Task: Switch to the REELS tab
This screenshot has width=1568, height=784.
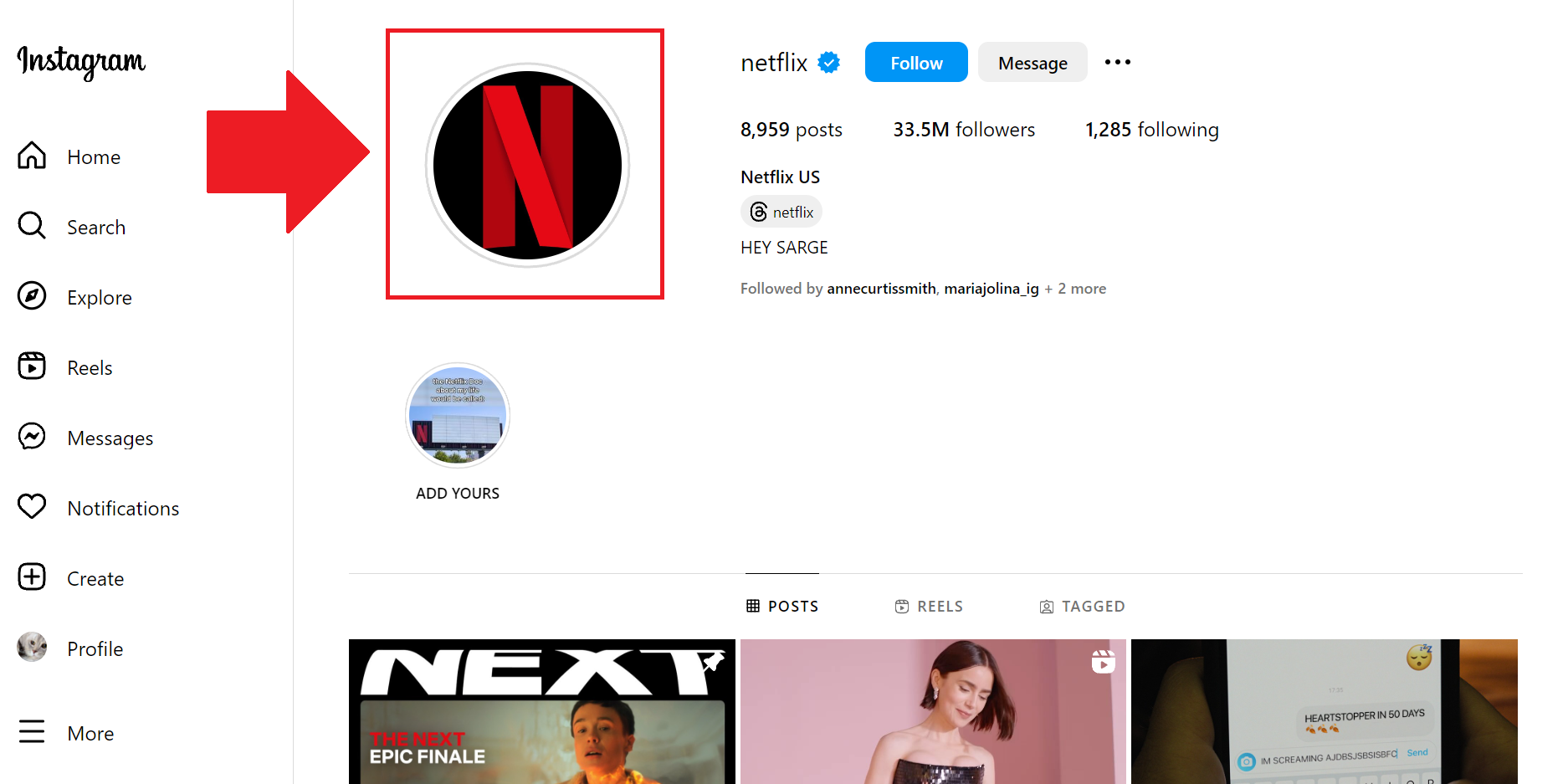Action: (929, 607)
